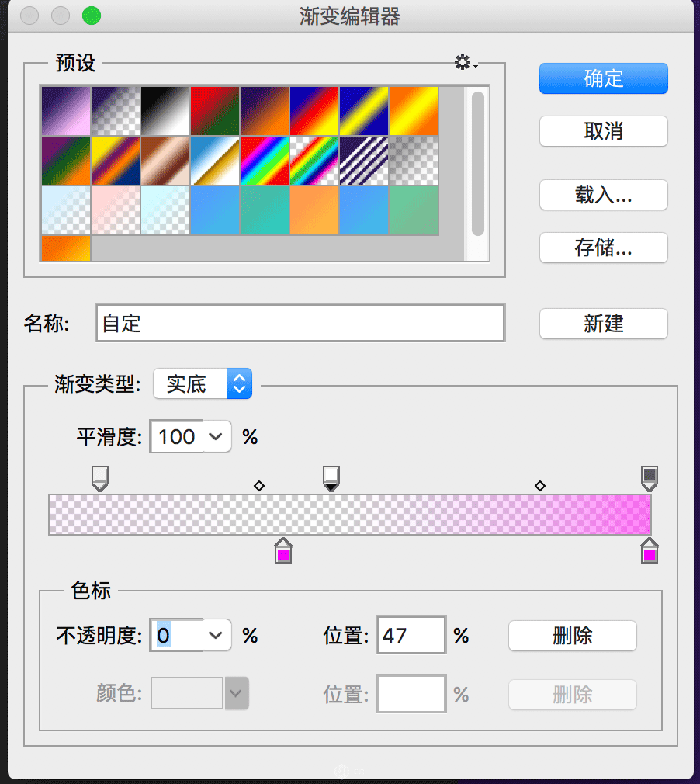Click the 存储... (Save) button

point(603,248)
